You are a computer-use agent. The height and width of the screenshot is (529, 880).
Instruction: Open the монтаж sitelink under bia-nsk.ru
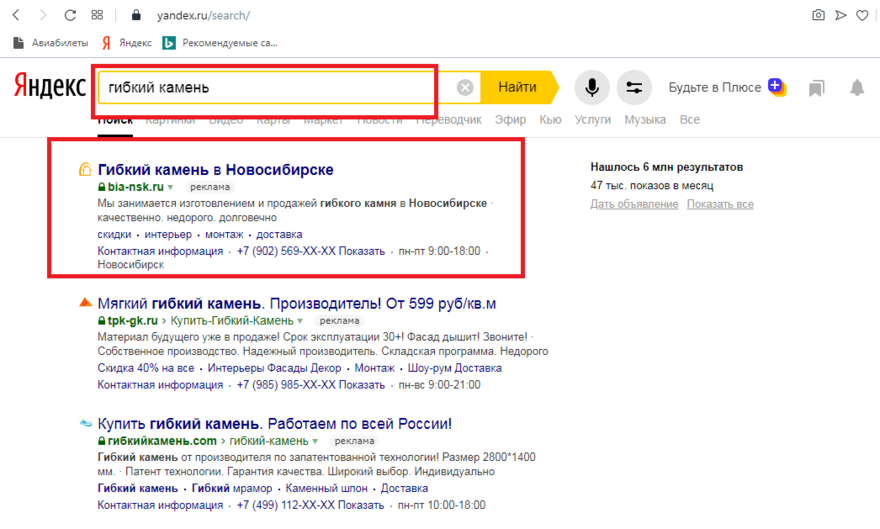[224, 234]
